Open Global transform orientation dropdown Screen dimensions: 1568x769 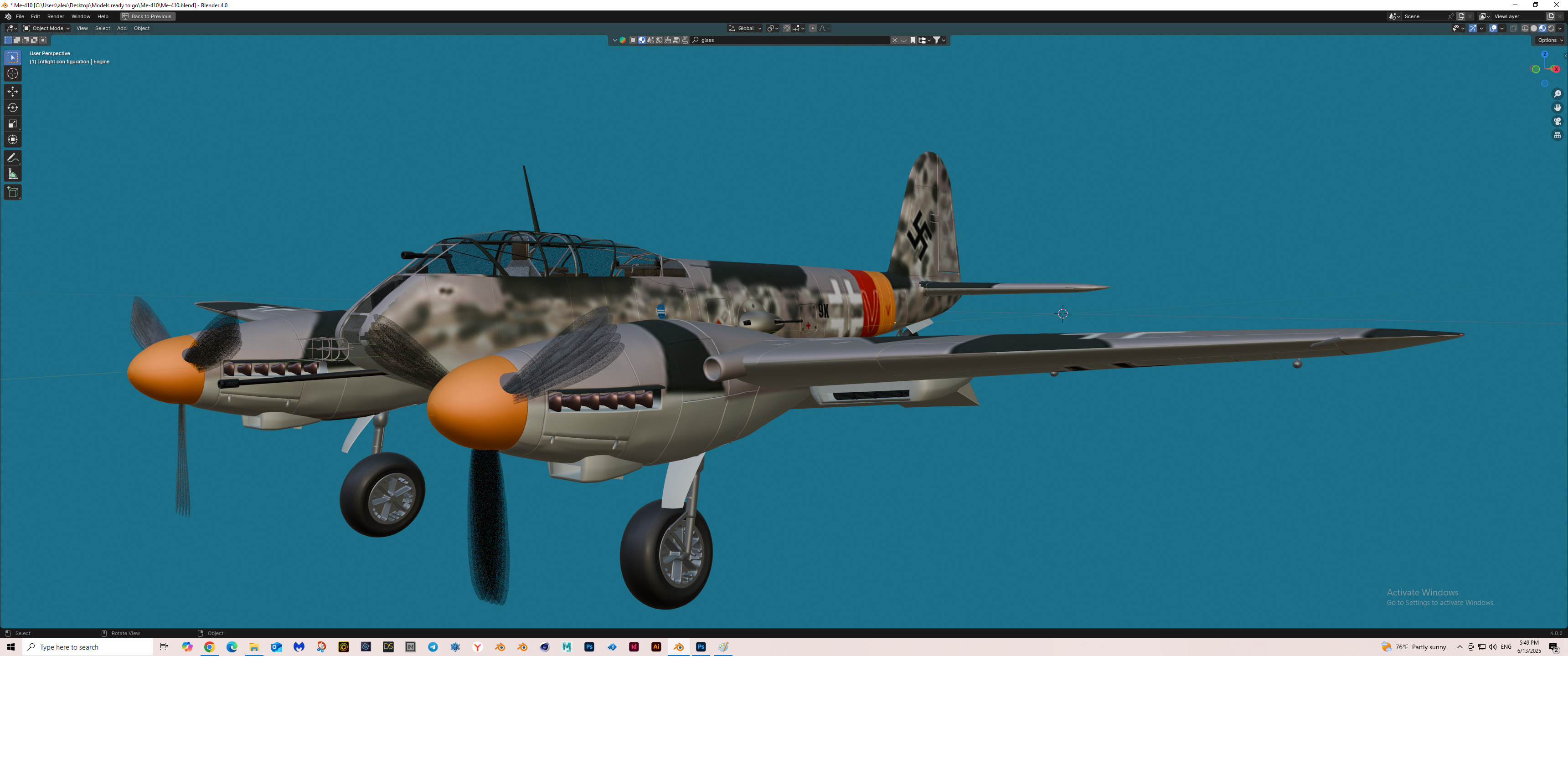tap(745, 28)
